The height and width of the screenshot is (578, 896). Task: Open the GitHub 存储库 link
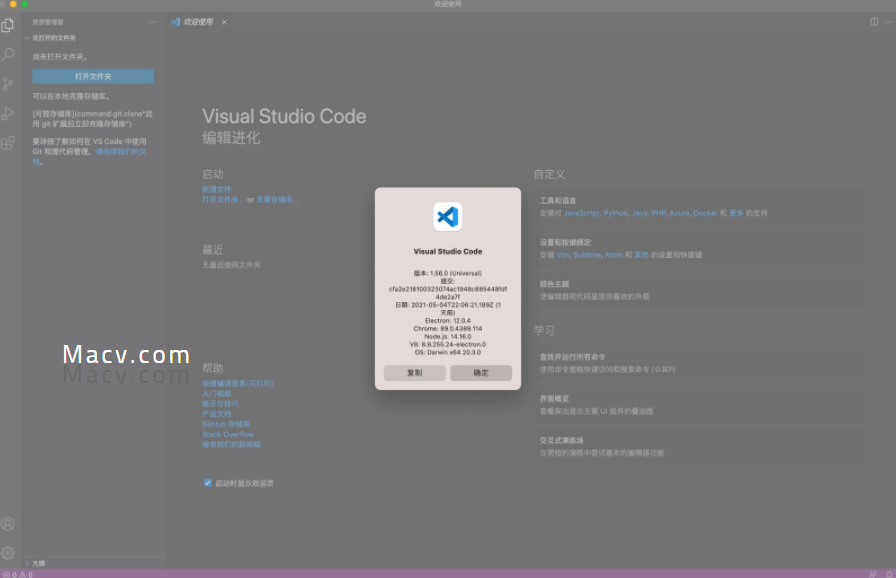(x=226, y=424)
